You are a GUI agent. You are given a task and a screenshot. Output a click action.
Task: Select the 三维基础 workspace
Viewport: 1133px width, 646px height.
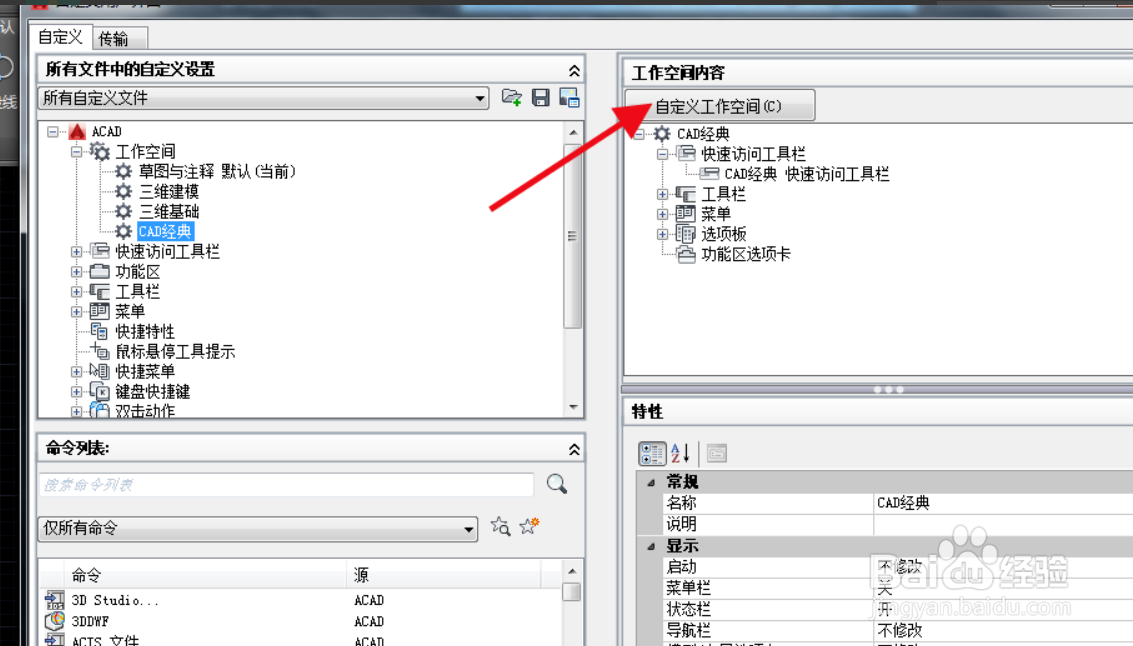pyautogui.click(x=168, y=212)
